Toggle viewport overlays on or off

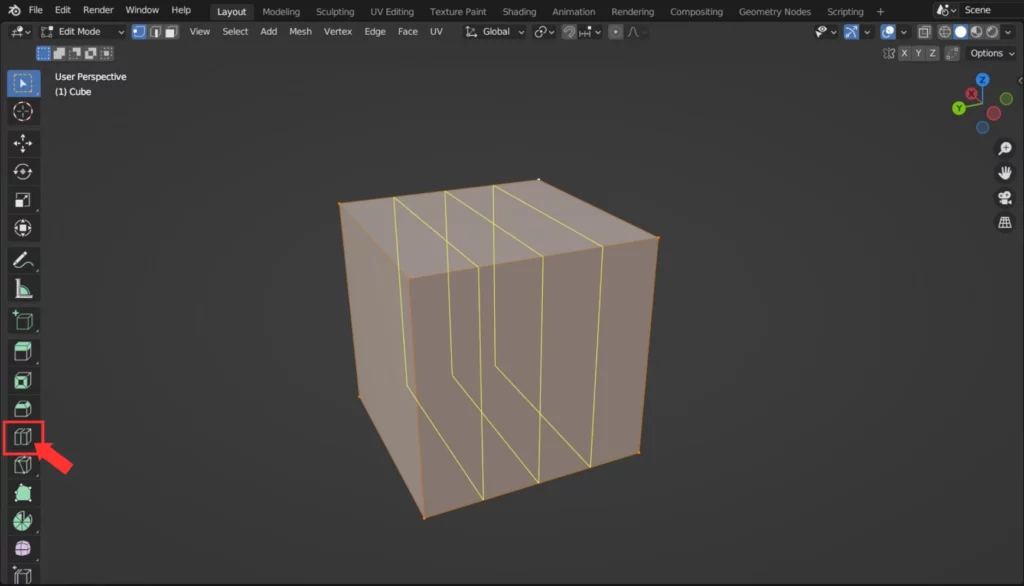click(888, 32)
